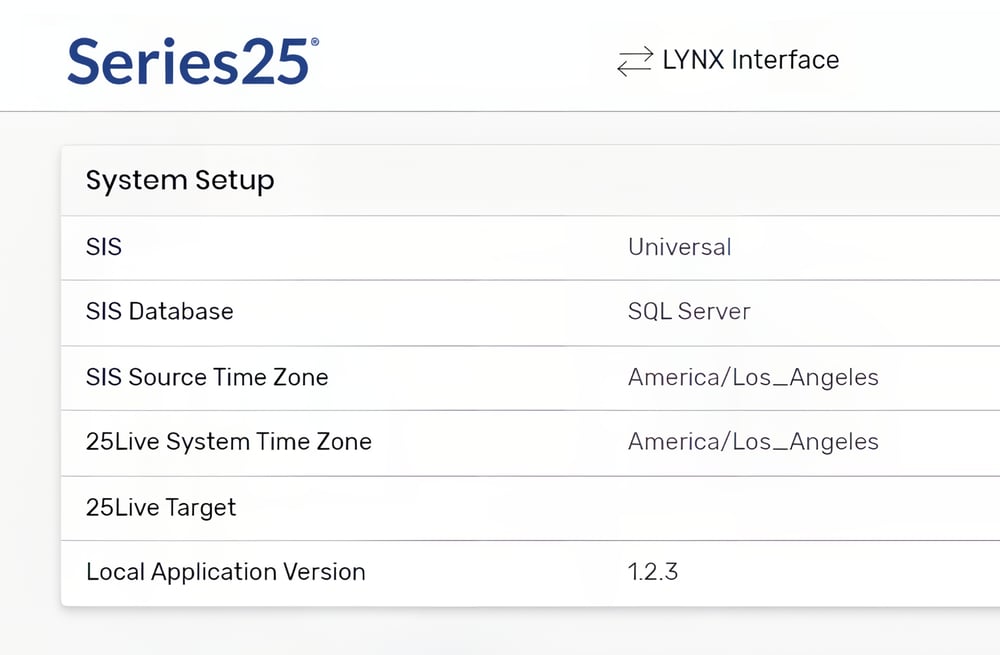Select 25Live System Time Zone America/Los_Angeles value
This screenshot has width=1000, height=655.
[753, 442]
